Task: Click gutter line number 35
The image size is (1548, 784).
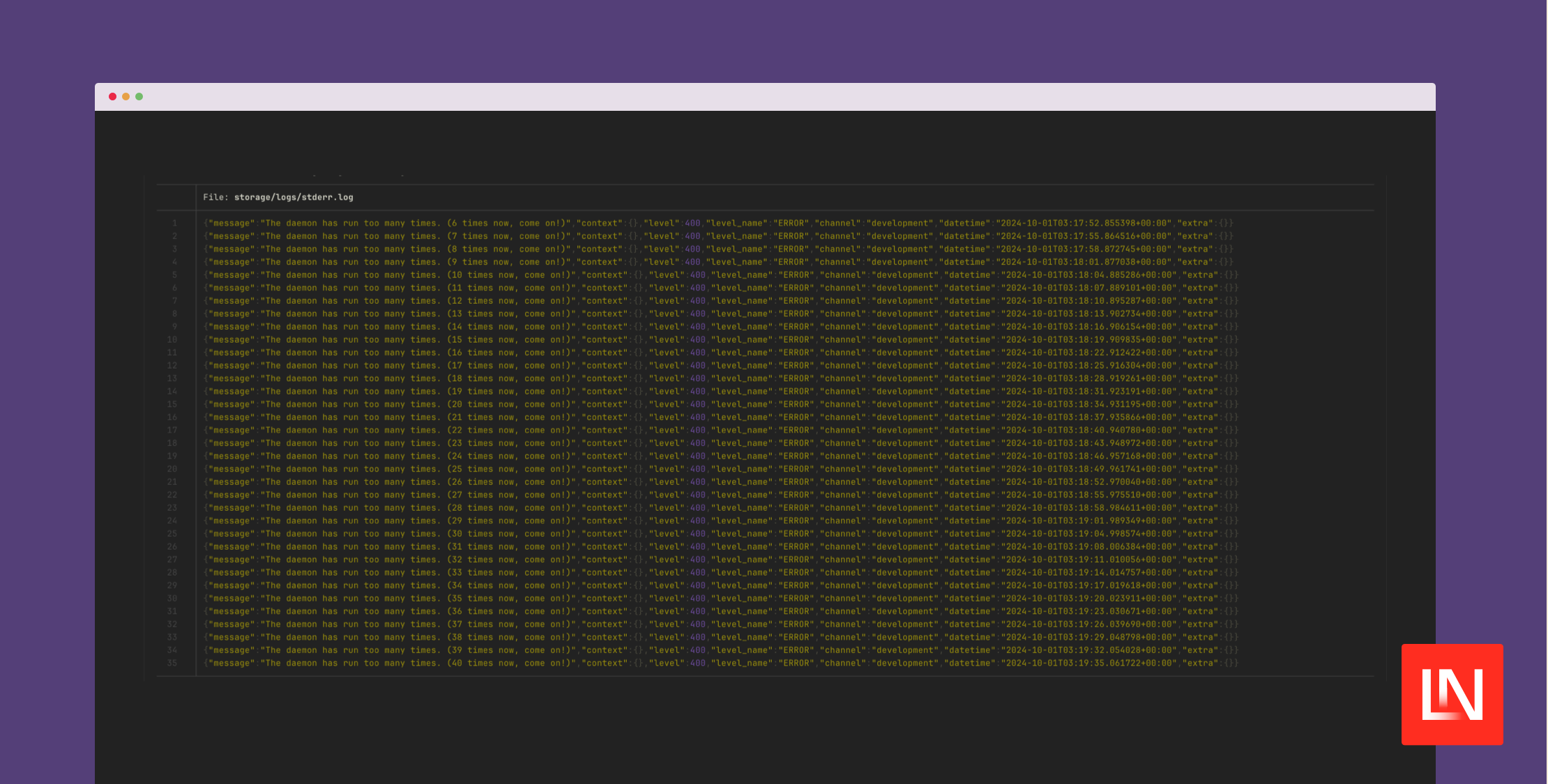Action: coord(172,663)
